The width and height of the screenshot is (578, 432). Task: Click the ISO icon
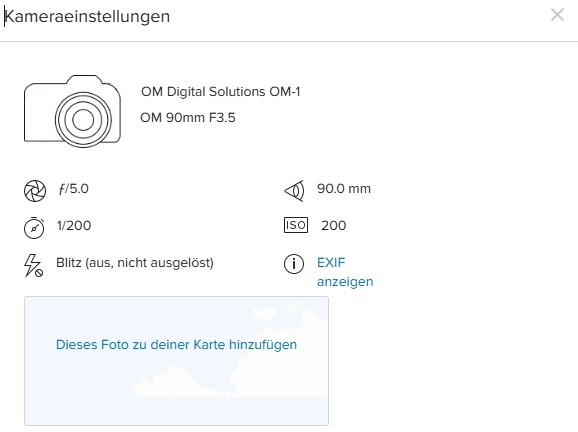(296, 225)
